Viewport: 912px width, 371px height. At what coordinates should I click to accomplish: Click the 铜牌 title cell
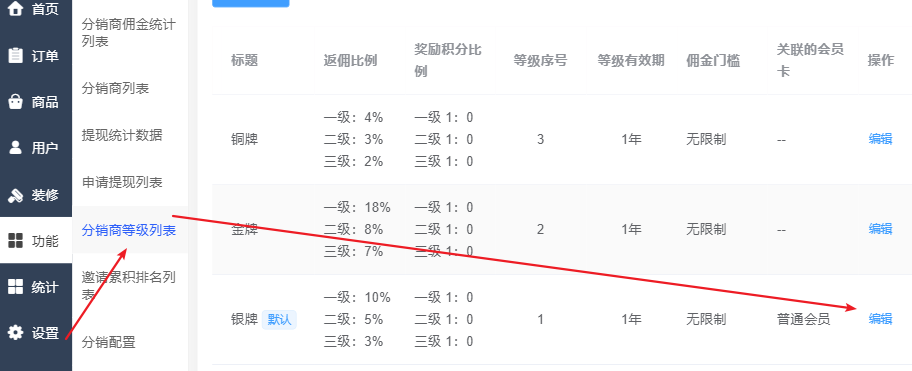[244, 140]
